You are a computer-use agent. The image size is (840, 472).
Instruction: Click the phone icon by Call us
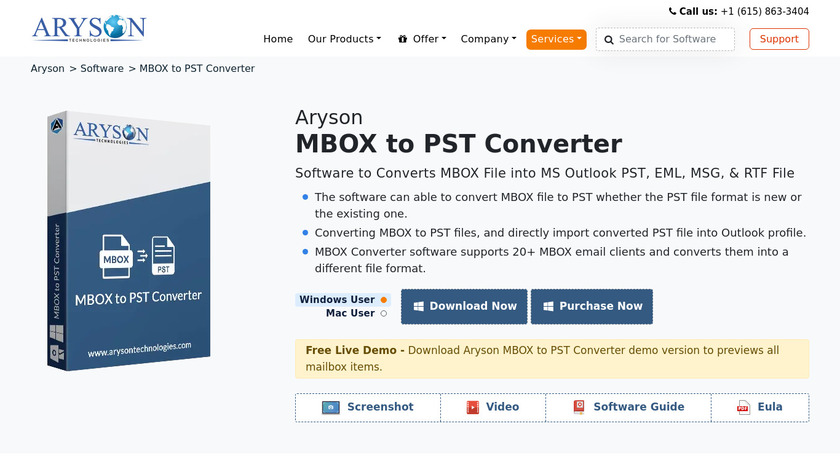[672, 12]
